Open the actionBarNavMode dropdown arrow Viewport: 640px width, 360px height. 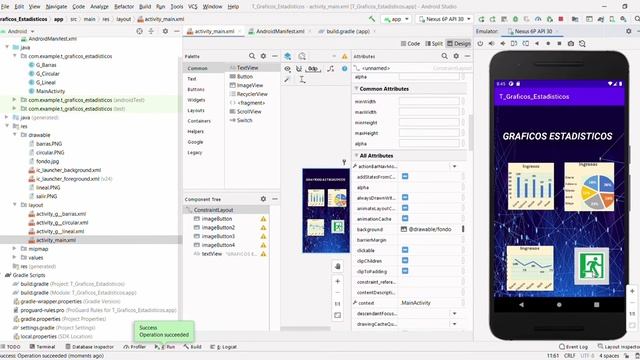click(454, 166)
